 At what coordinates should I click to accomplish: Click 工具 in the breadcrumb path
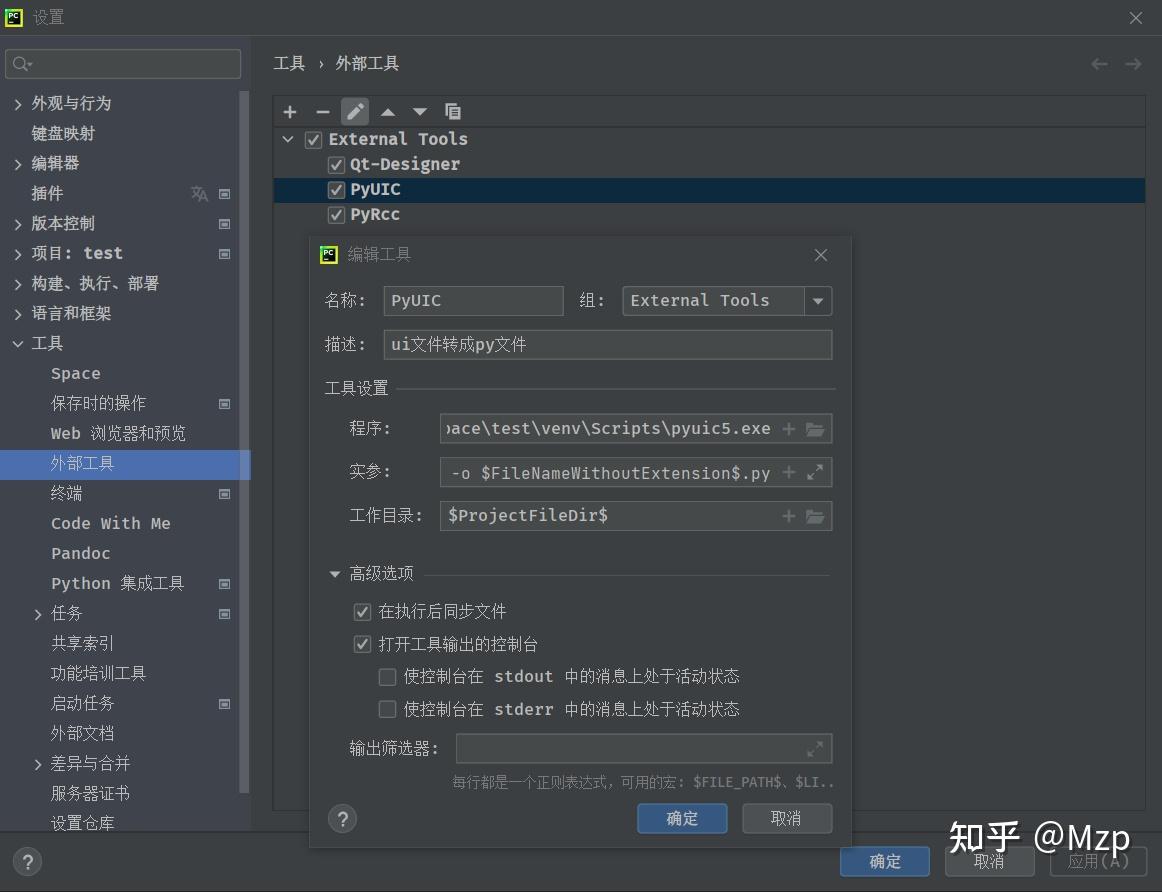pos(289,62)
